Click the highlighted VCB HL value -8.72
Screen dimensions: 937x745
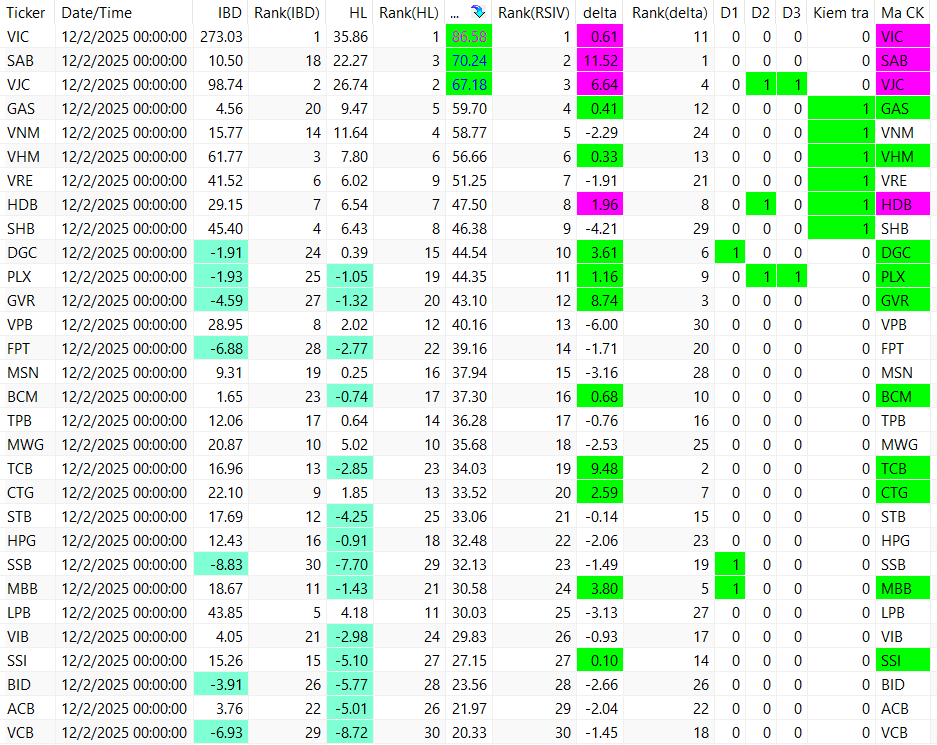tap(350, 732)
